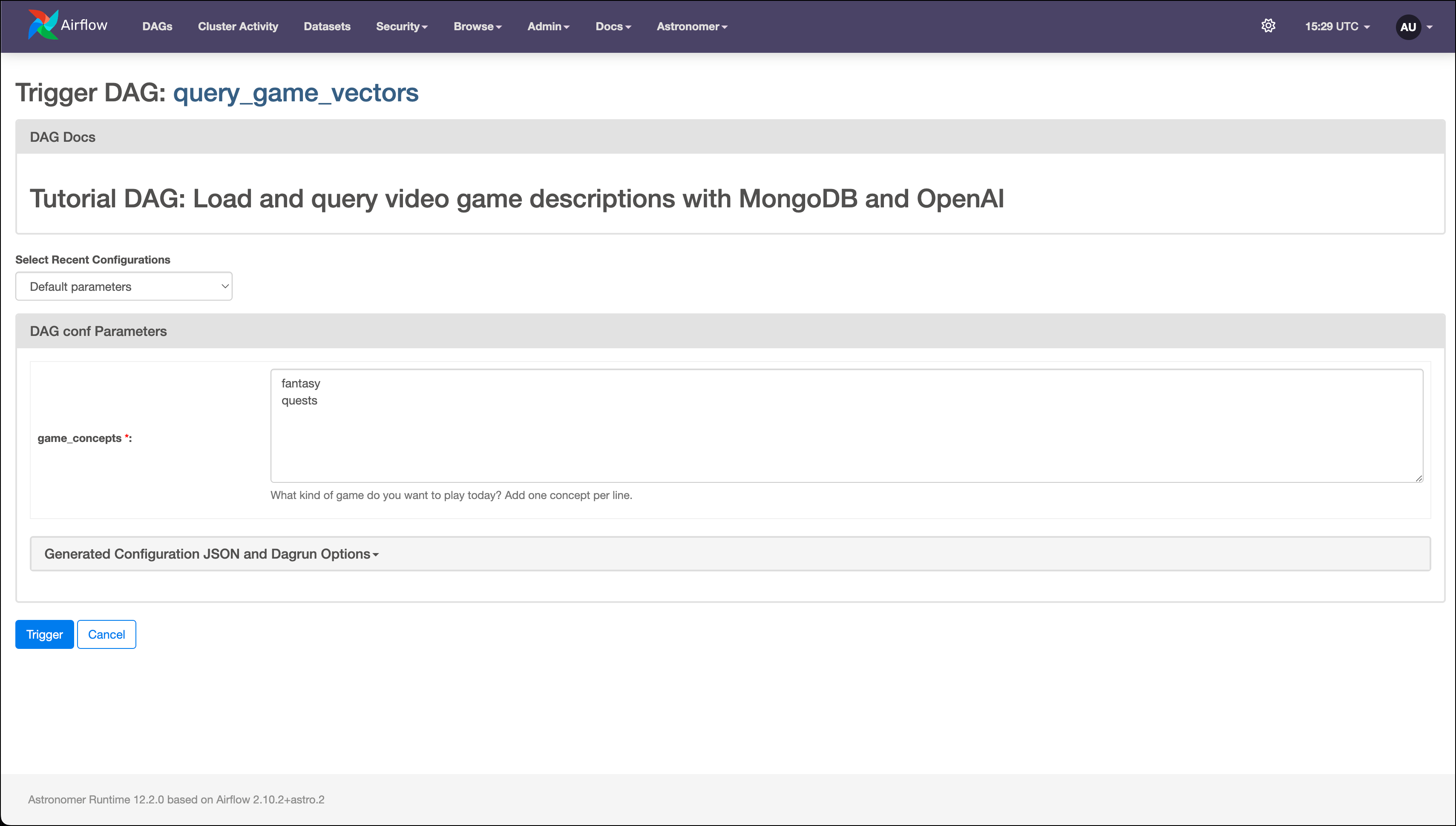This screenshot has height=826, width=1456.
Task: Expand the Browse menu
Action: (477, 27)
